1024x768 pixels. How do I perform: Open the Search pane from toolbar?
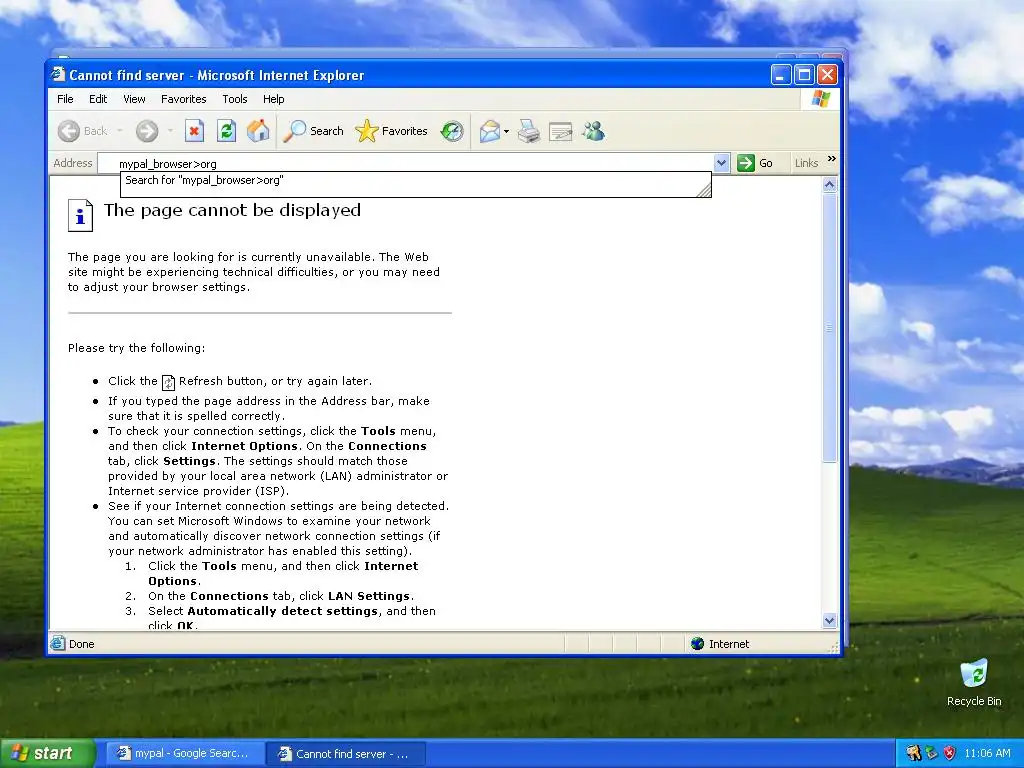click(x=313, y=131)
